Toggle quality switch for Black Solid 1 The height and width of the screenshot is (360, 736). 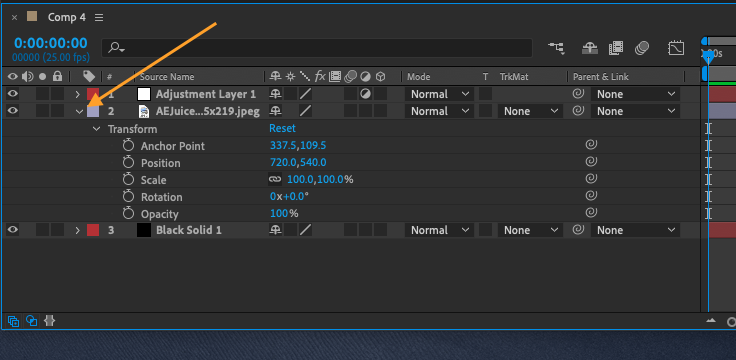306,230
